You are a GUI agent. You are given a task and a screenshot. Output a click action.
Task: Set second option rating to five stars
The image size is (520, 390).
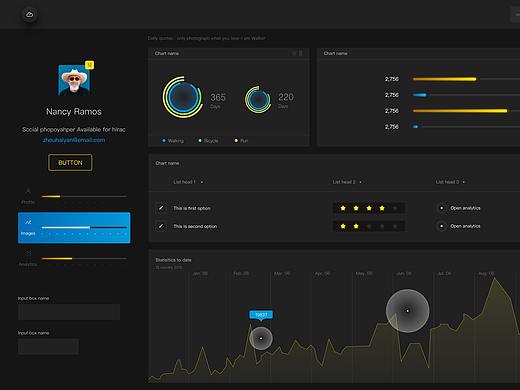coord(395,226)
